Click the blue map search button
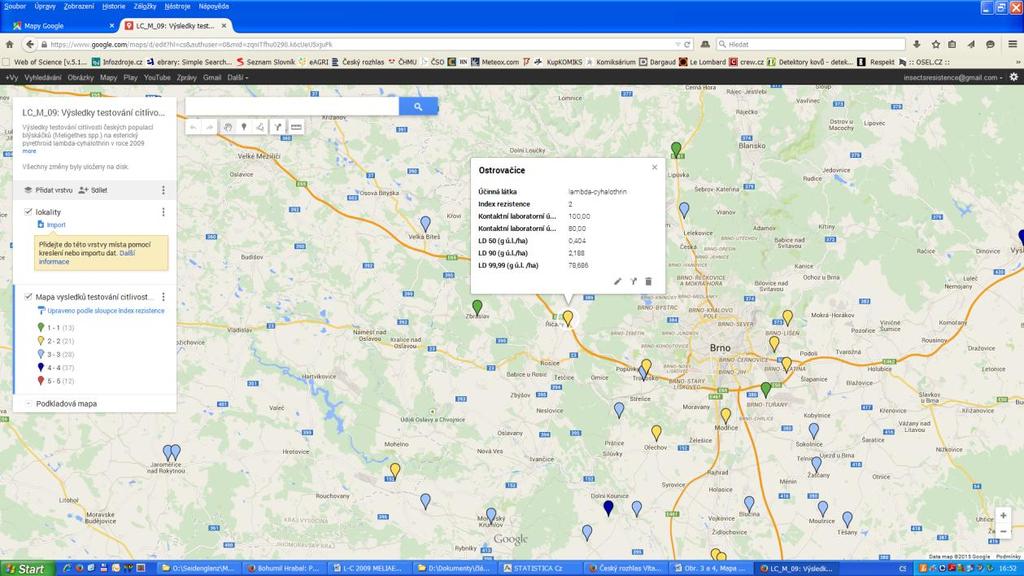 418,106
